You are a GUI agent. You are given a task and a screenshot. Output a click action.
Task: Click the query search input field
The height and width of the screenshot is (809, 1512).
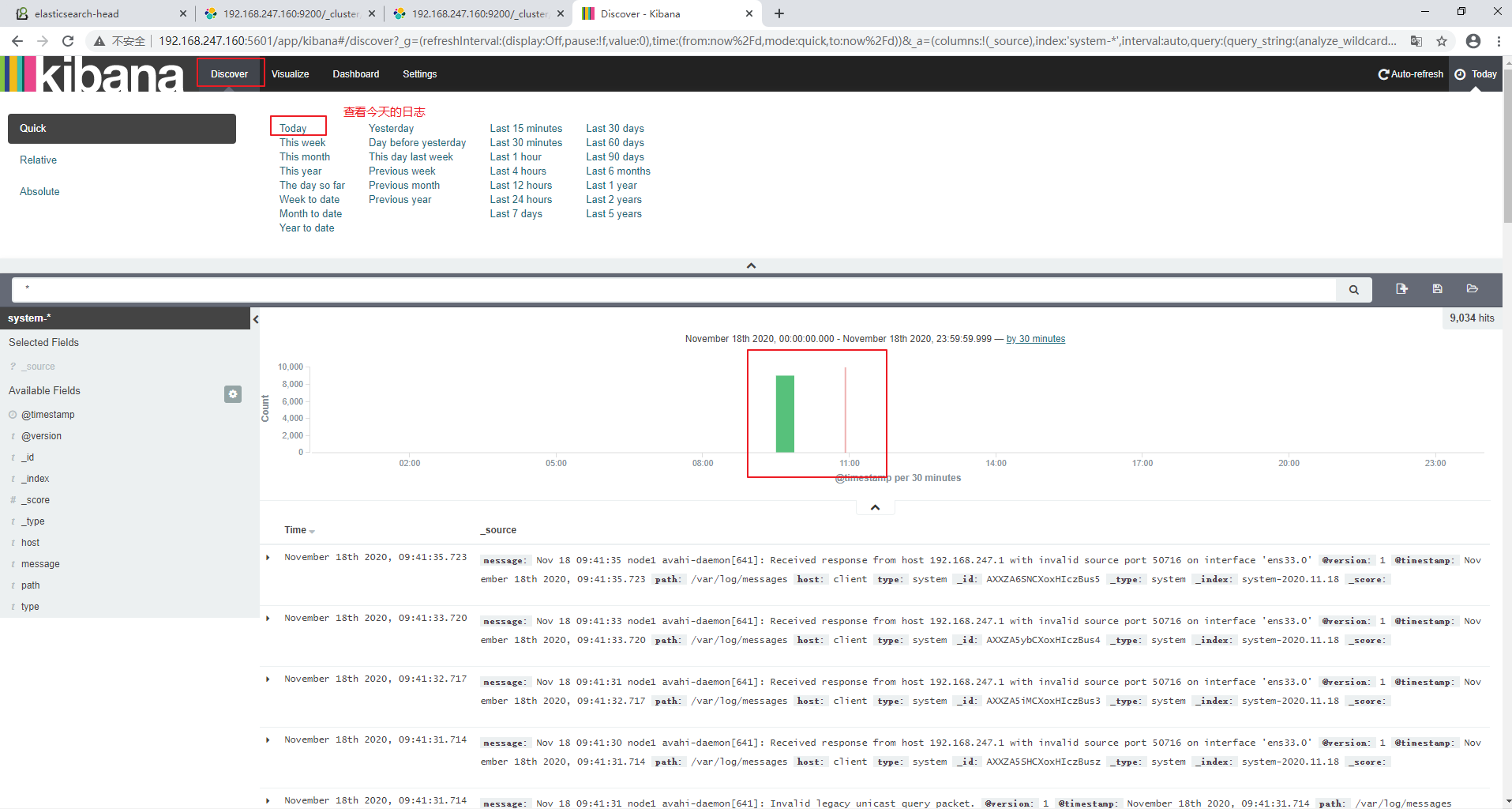(674, 290)
